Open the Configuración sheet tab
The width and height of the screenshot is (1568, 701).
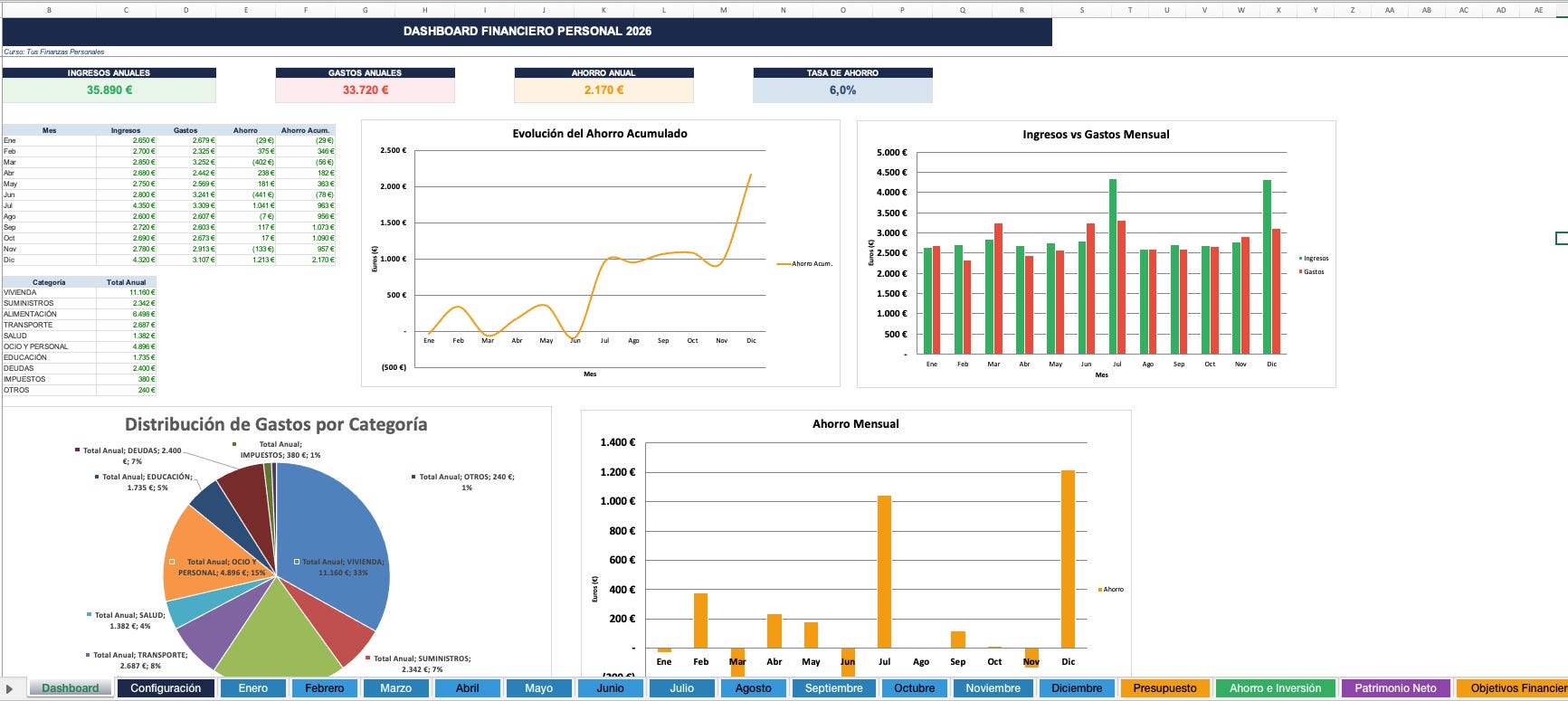(x=166, y=688)
